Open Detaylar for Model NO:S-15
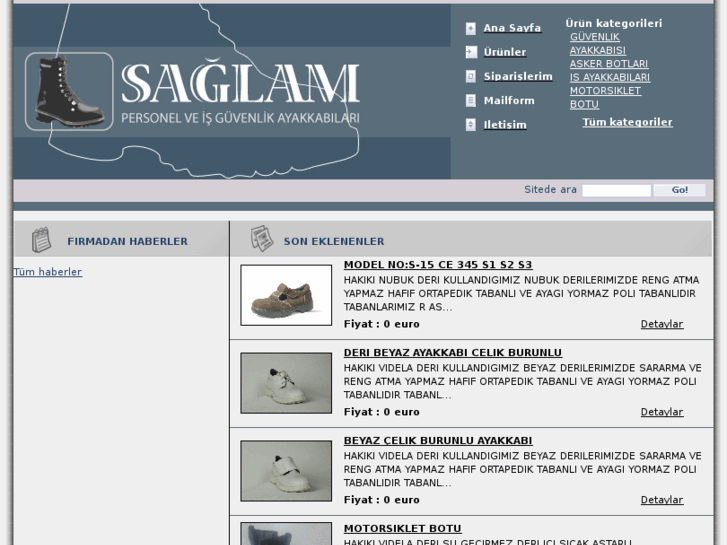This screenshot has height=545, width=727. tap(662, 324)
